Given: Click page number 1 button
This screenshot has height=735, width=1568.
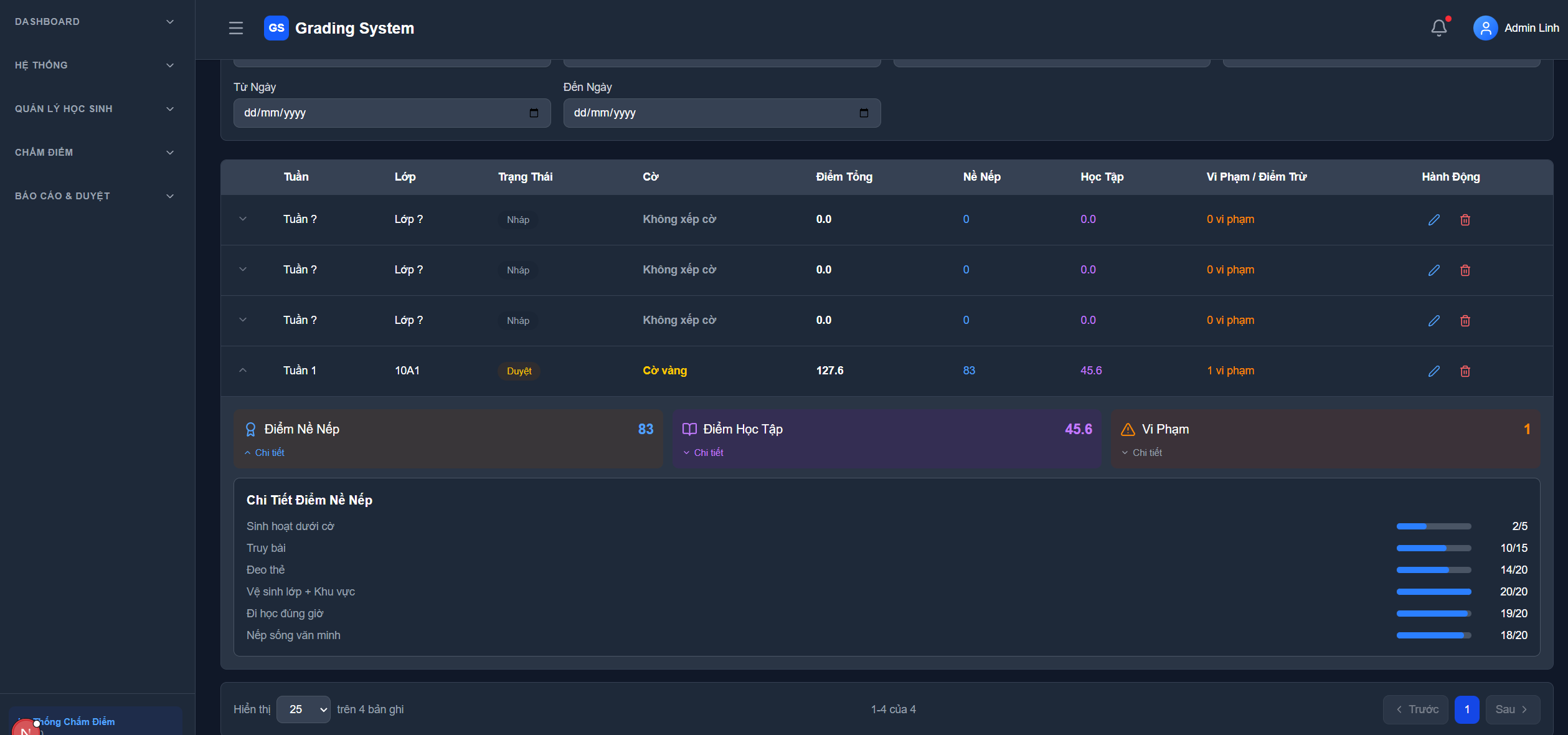Looking at the screenshot, I should (1466, 709).
